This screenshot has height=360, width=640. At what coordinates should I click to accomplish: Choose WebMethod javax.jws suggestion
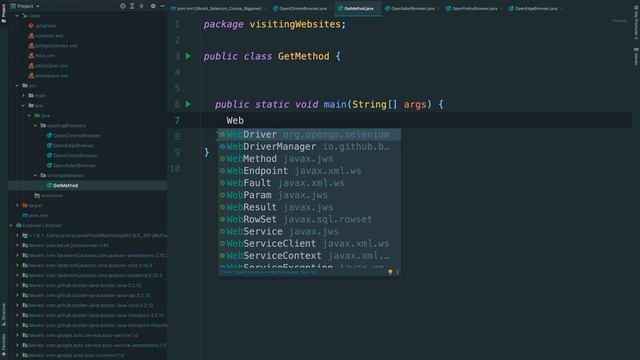[309, 159]
